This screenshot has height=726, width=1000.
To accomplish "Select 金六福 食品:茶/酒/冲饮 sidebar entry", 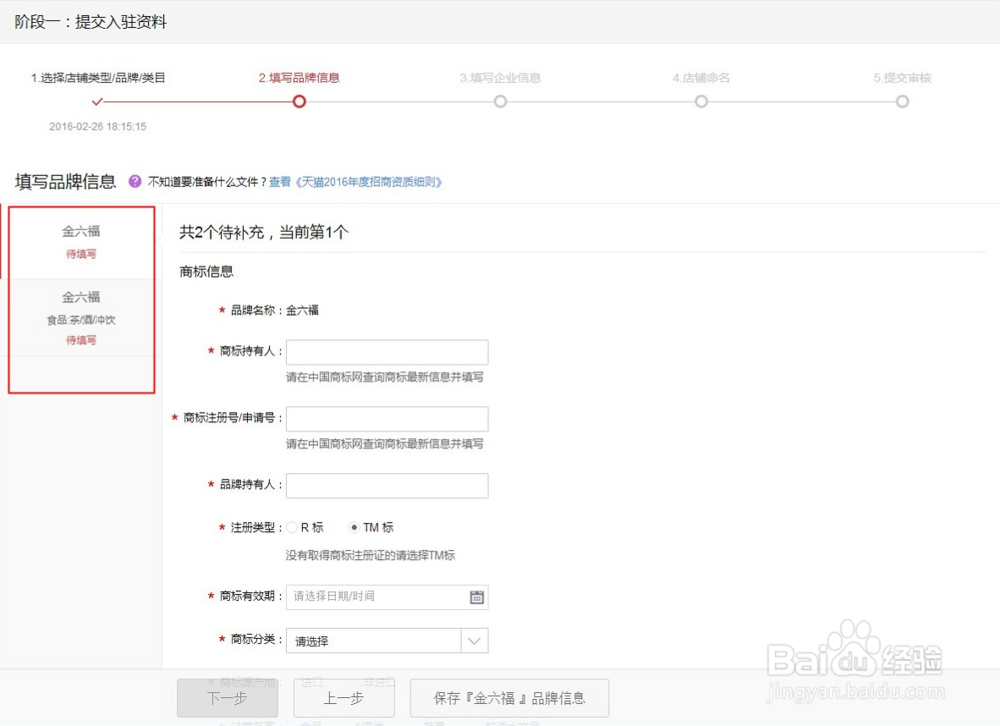I will (x=81, y=318).
